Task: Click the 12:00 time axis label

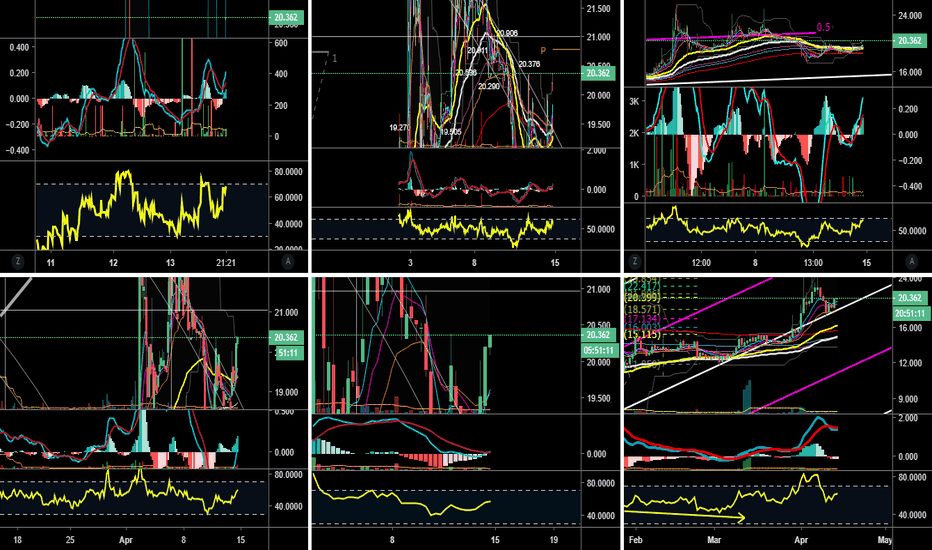Action: pyautogui.click(x=701, y=263)
